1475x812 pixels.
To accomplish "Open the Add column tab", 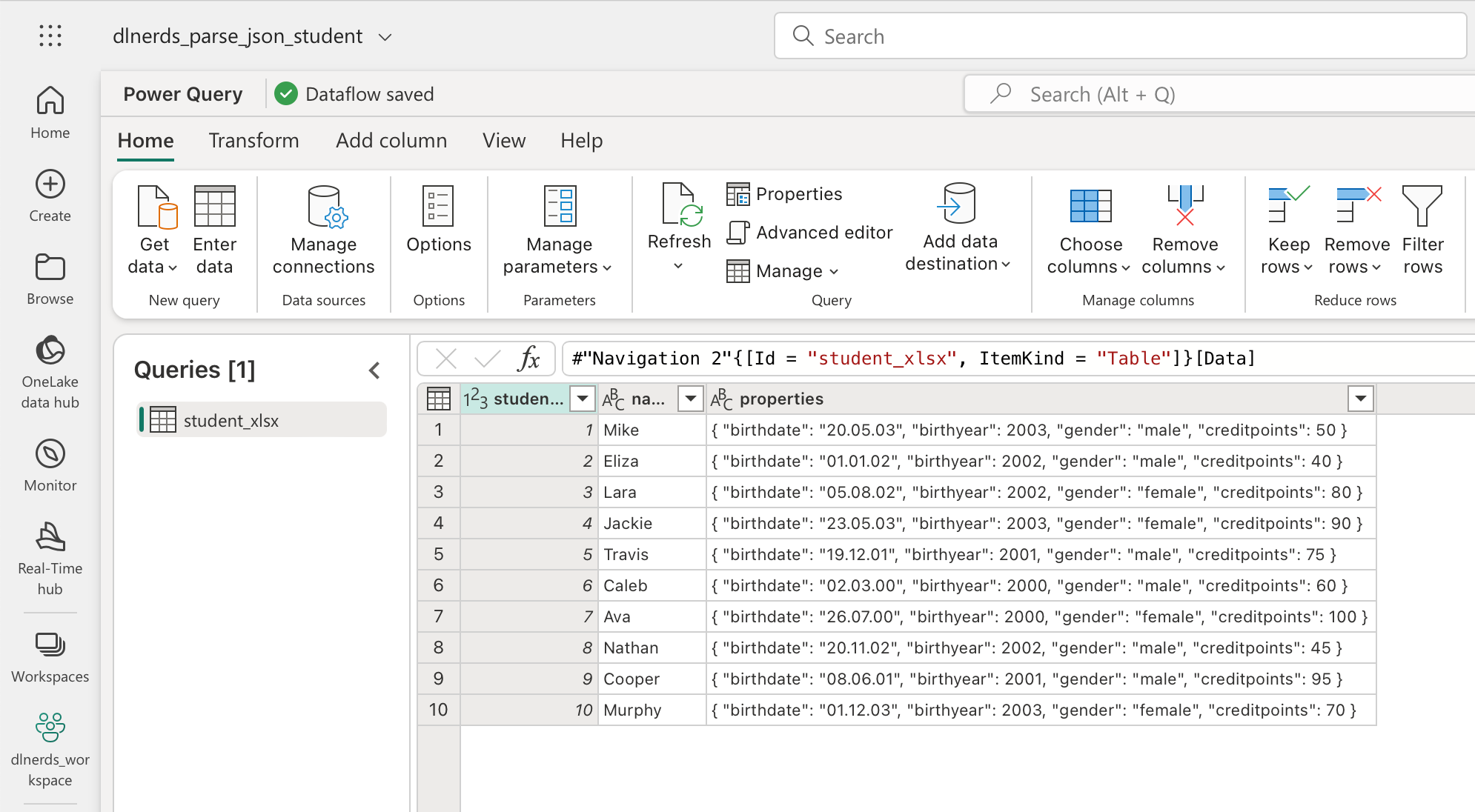I will [x=391, y=141].
